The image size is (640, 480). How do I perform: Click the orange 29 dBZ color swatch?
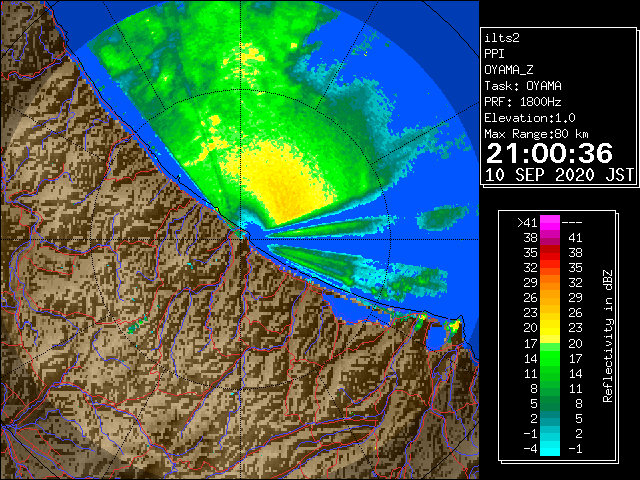click(x=550, y=283)
